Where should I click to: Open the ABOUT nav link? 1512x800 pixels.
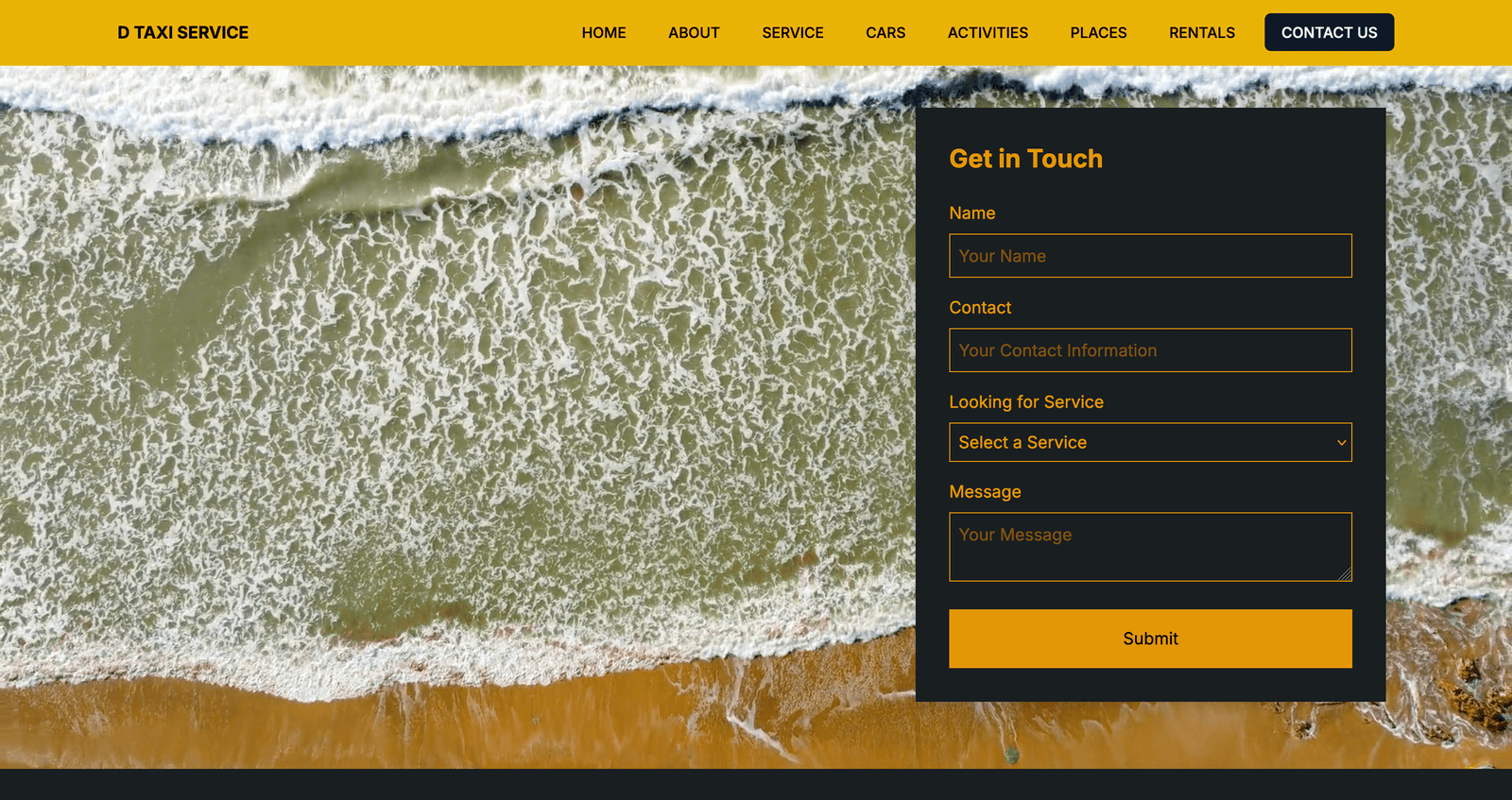pyautogui.click(x=694, y=33)
